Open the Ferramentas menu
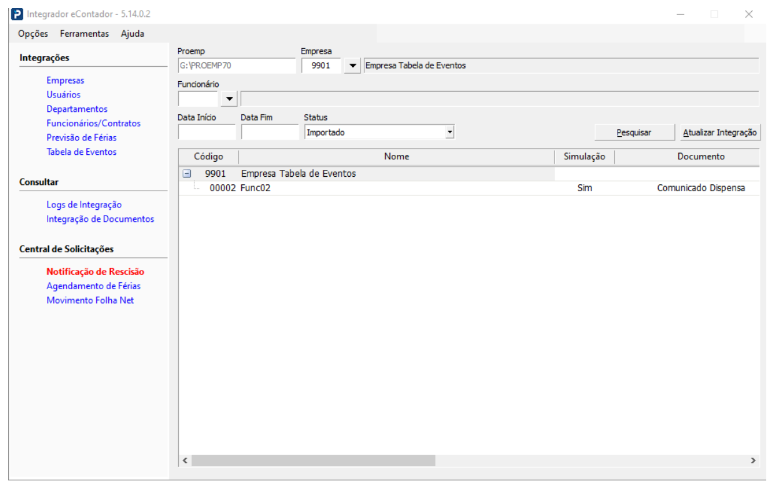The width and height of the screenshot is (775, 487). [x=85, y=34]
